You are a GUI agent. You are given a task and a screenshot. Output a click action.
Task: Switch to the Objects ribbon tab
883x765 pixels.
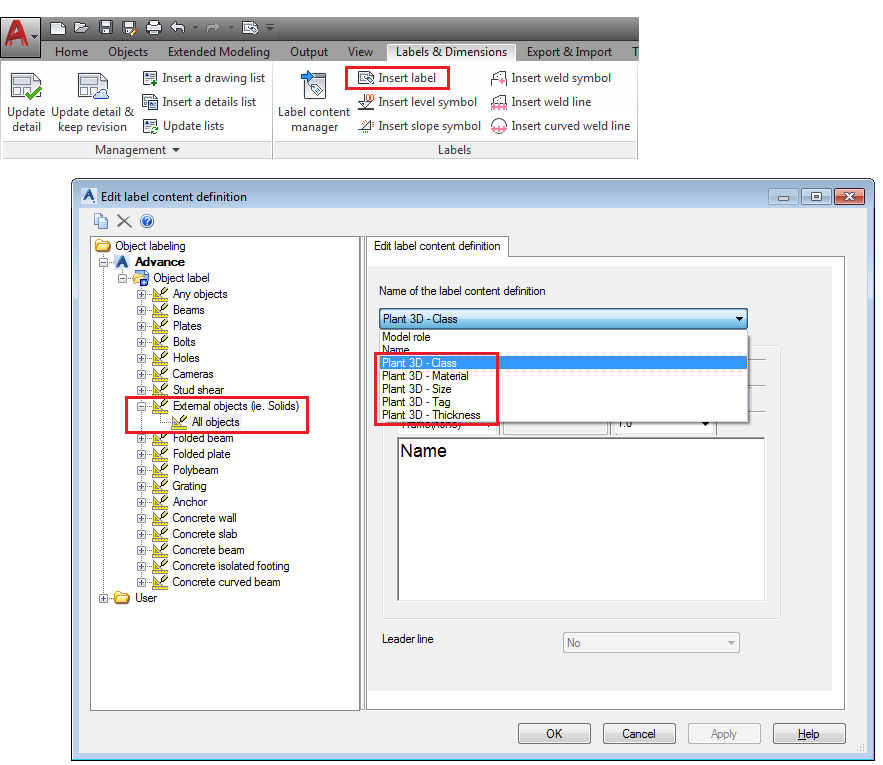pos(128,52)
